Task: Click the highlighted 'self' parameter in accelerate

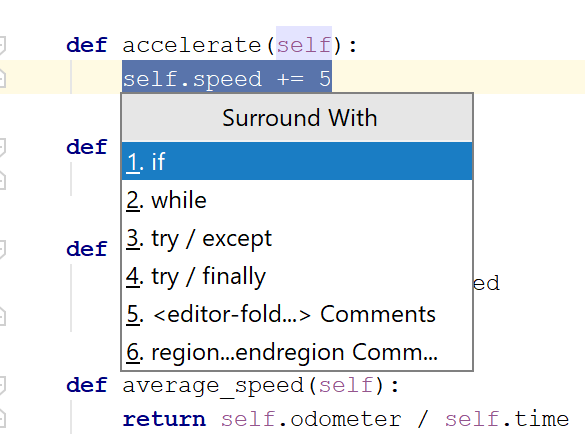Action: [304, 46]
